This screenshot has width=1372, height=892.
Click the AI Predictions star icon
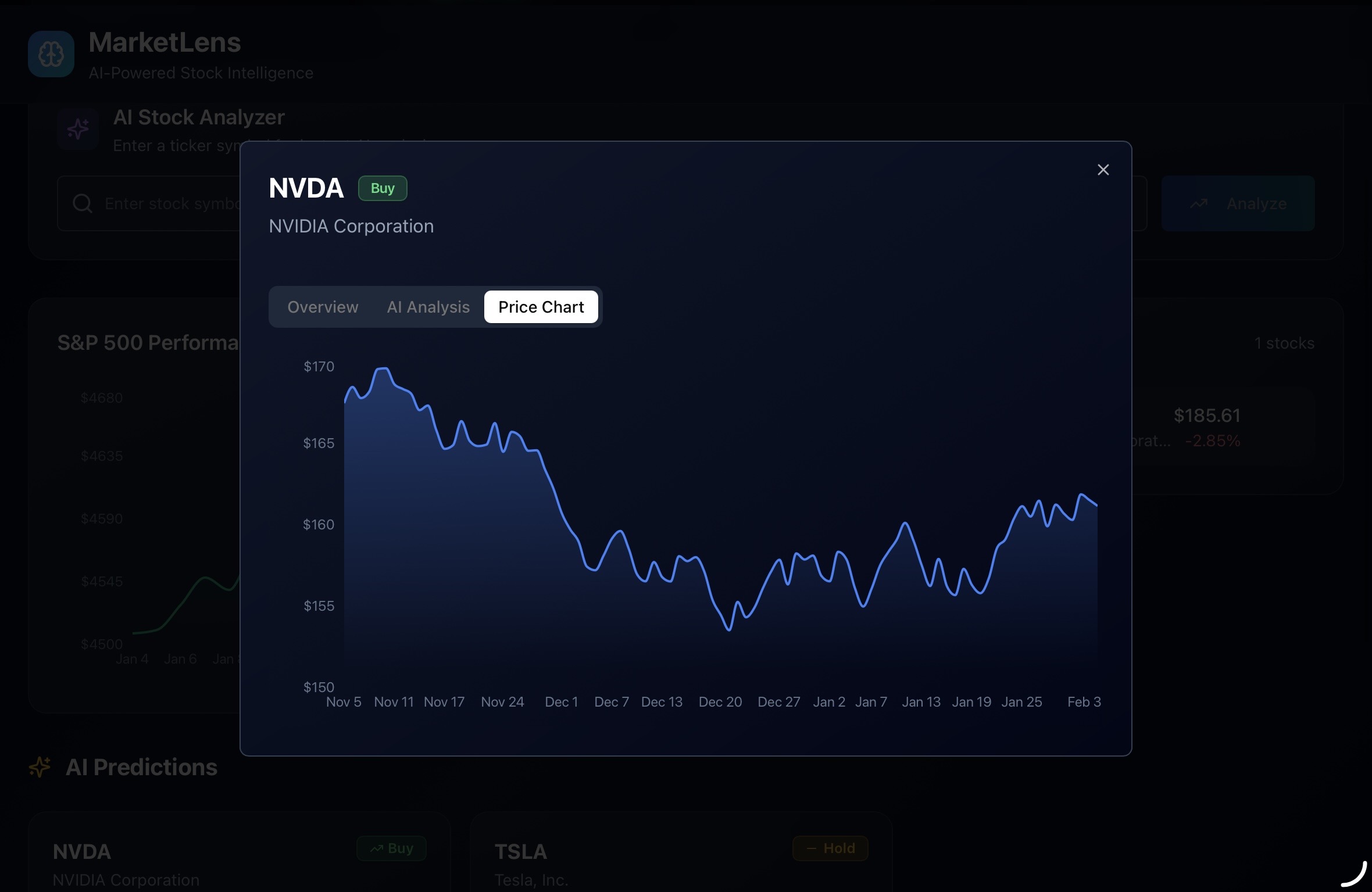[40, 767]
